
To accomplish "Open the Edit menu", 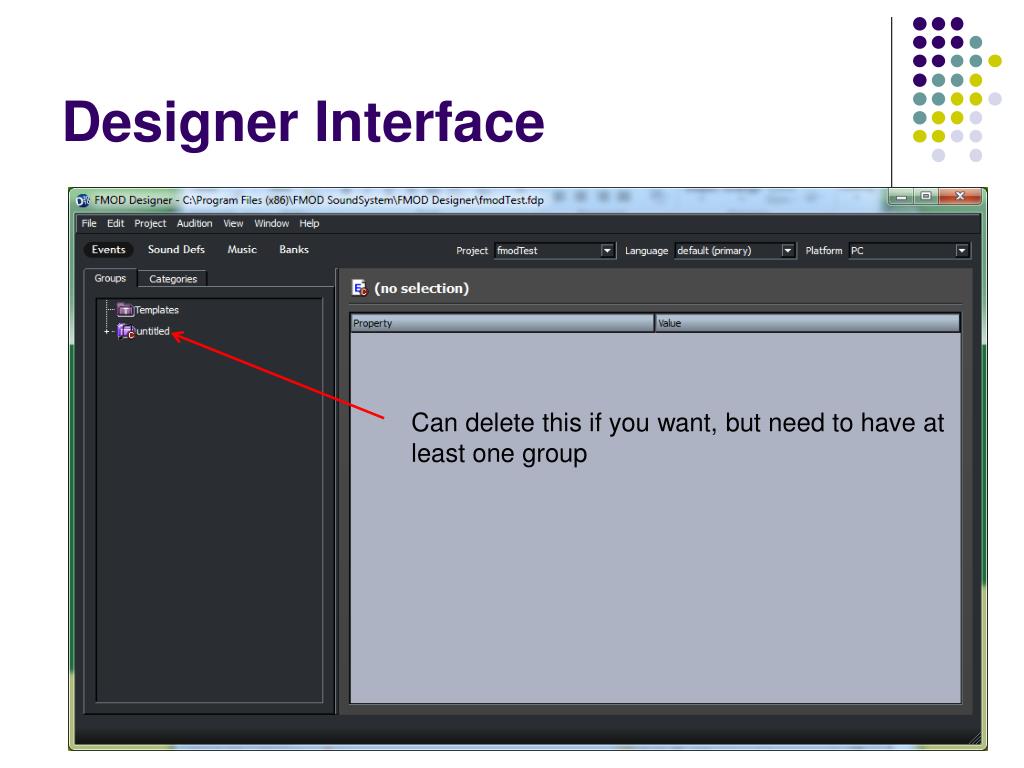I will 116,223.
